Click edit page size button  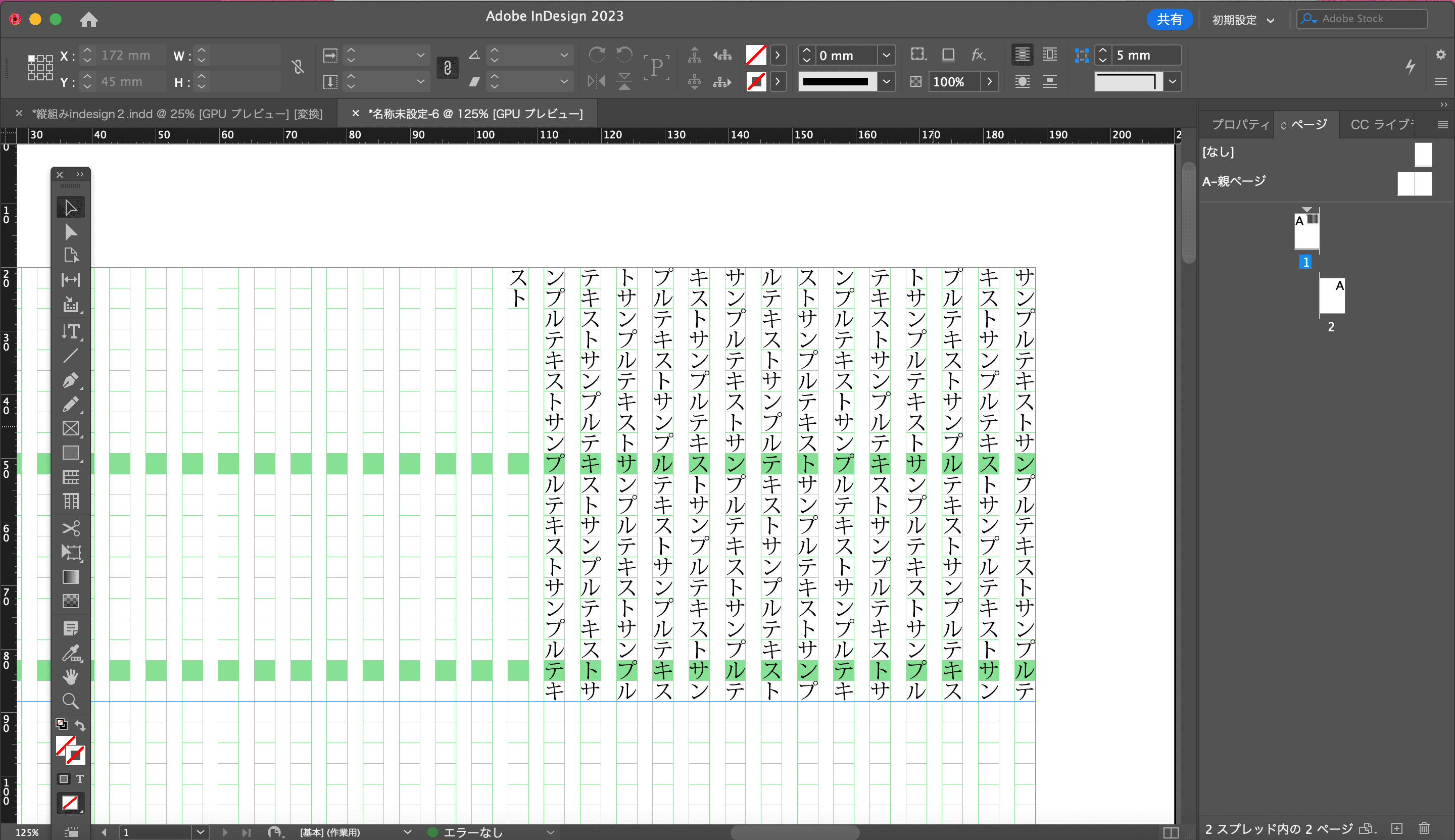coord(1367,828)
